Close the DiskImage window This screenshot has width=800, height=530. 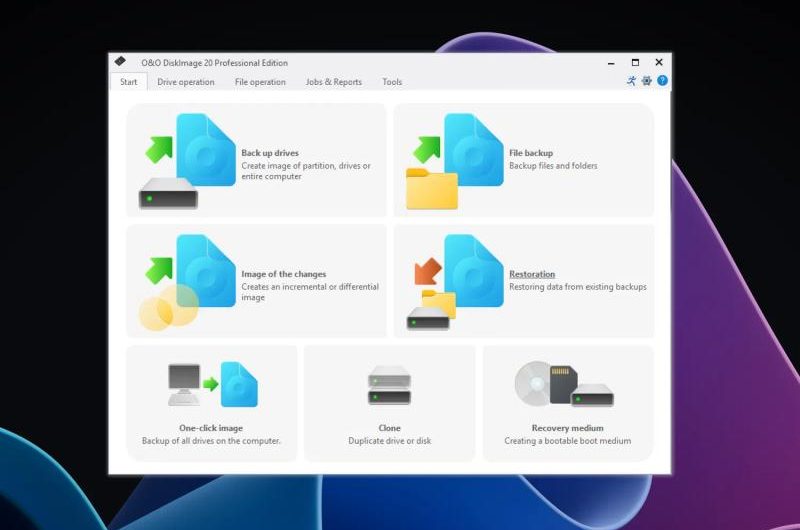pos(659,62)
